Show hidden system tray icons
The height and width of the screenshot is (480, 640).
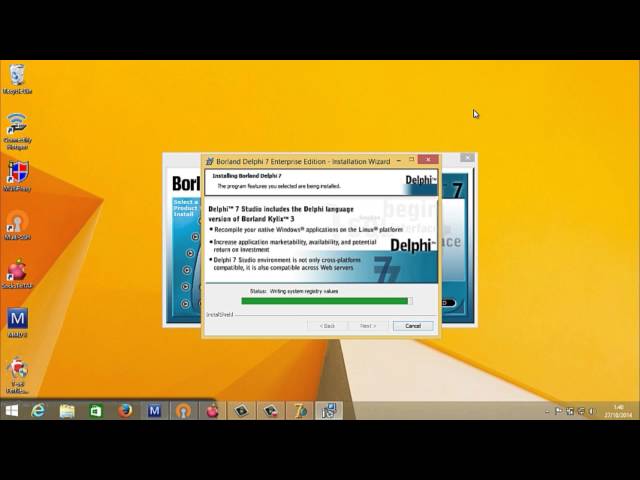(547, 411)
